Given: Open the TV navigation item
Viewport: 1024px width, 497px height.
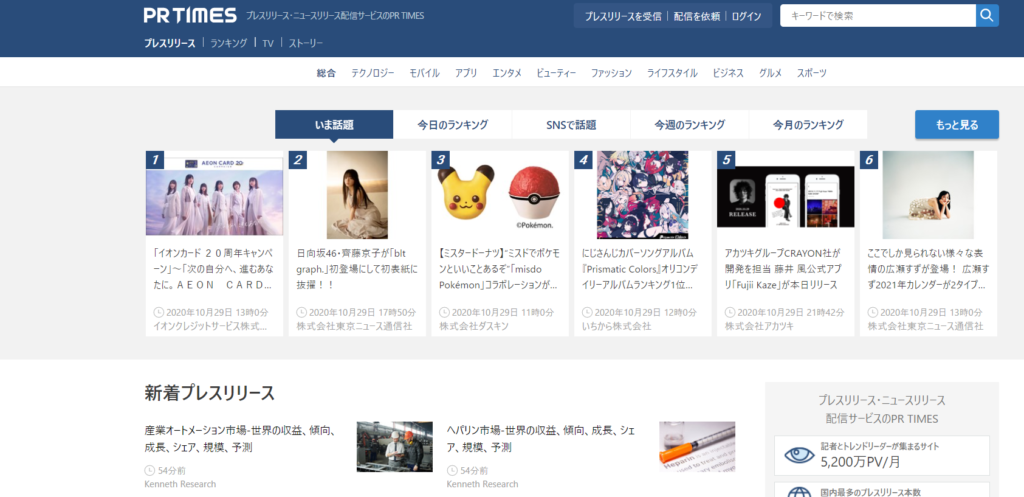Looking at the screenshot, I should (268, 43).
